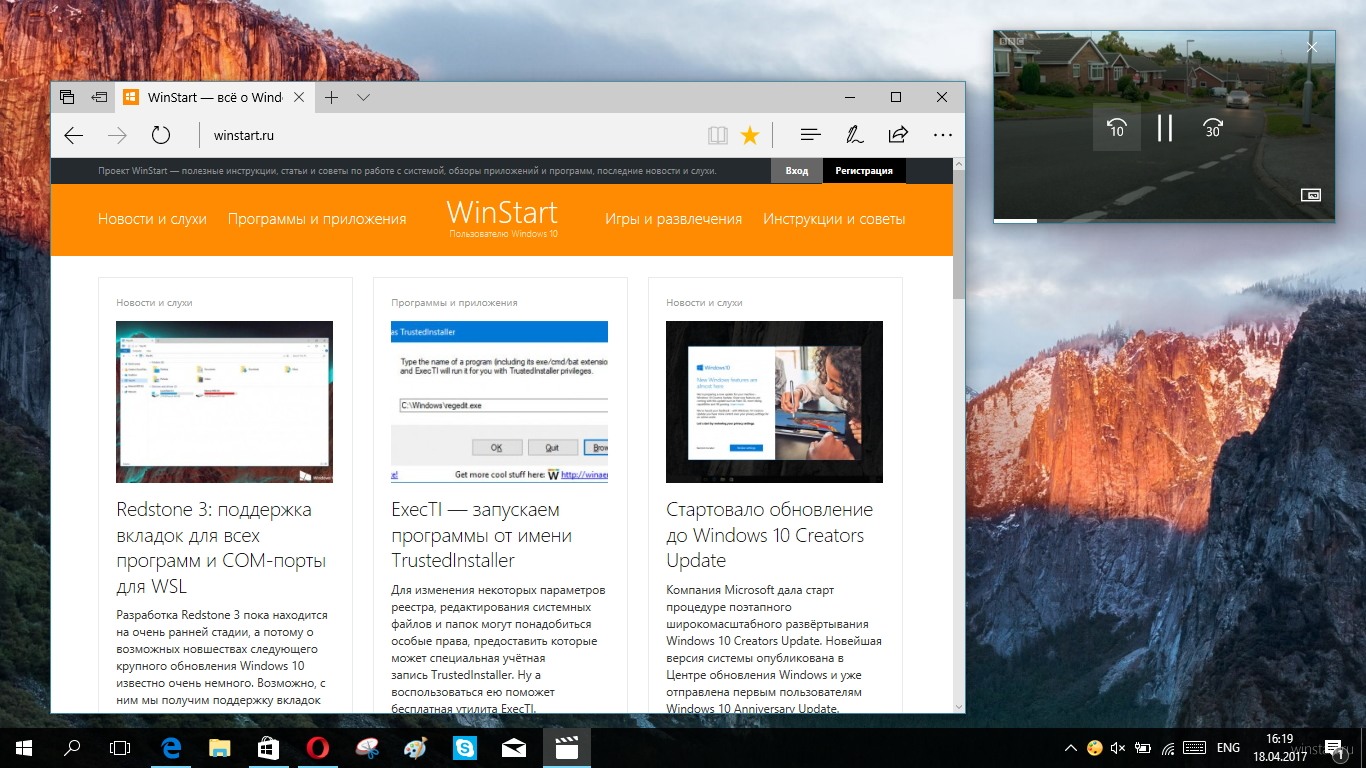
Task: Open Task View
Action: click(x=120, y=747)
